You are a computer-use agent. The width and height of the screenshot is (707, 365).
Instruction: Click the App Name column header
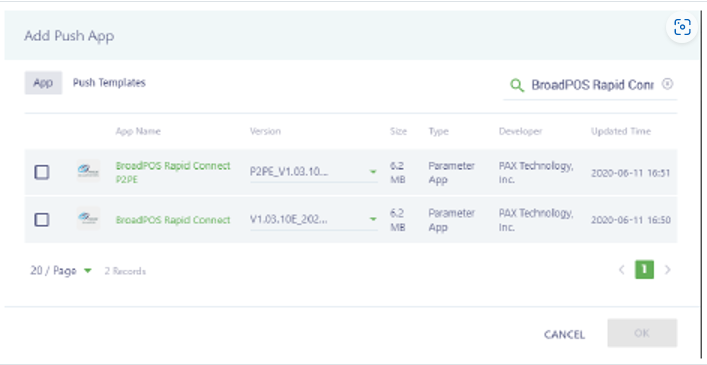pyautogui.click(x=138, y=132)
